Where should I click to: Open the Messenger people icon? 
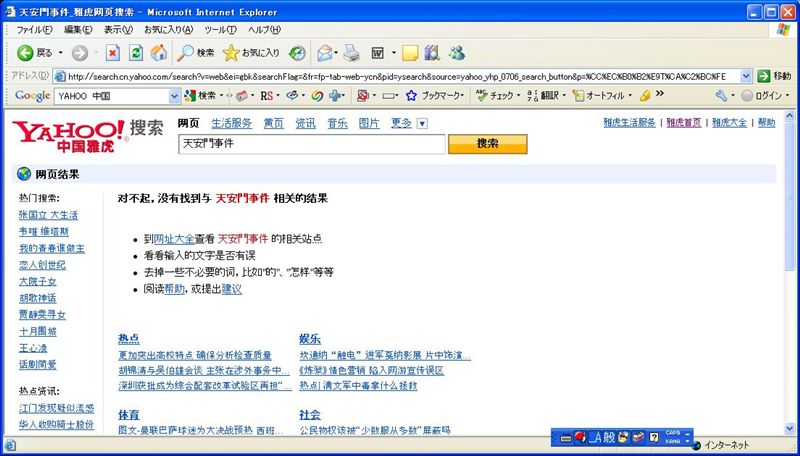(x=457, y=53)
